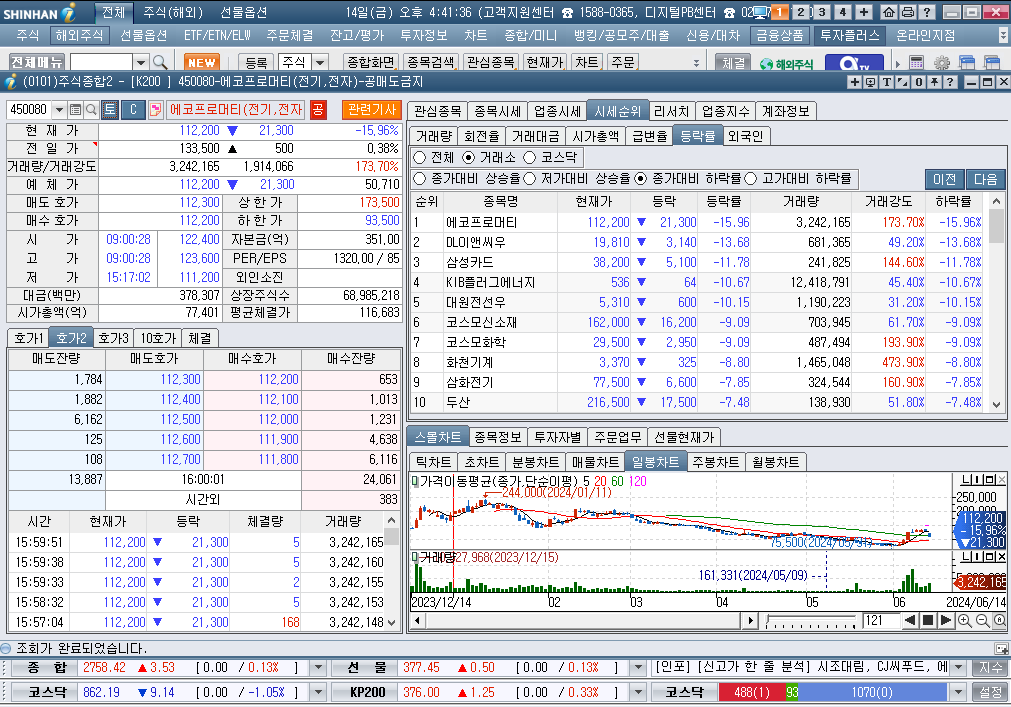
Task: Select the 코스닥 market radio button
Action: point(529,157)
